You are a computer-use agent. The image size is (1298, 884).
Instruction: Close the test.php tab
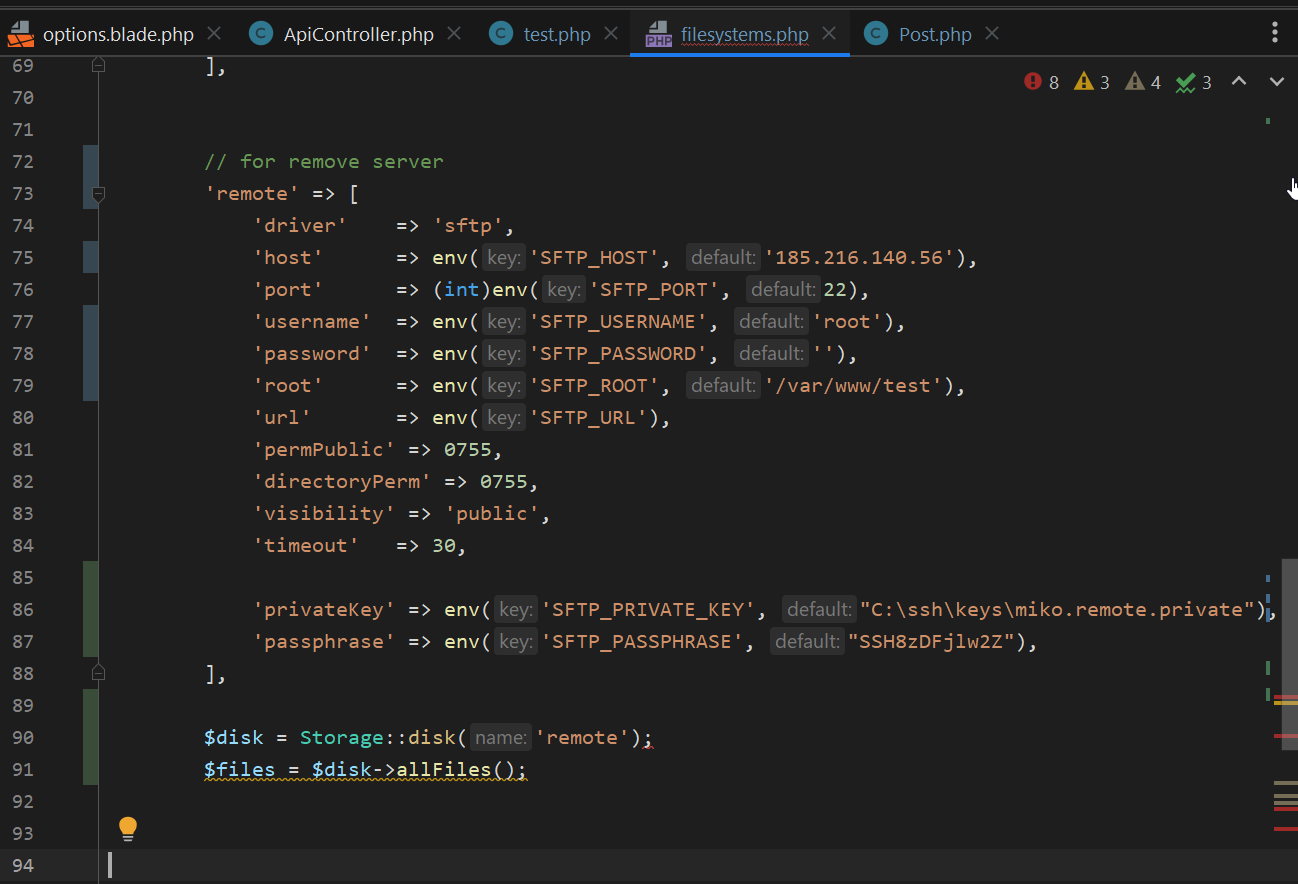(611, 34)
